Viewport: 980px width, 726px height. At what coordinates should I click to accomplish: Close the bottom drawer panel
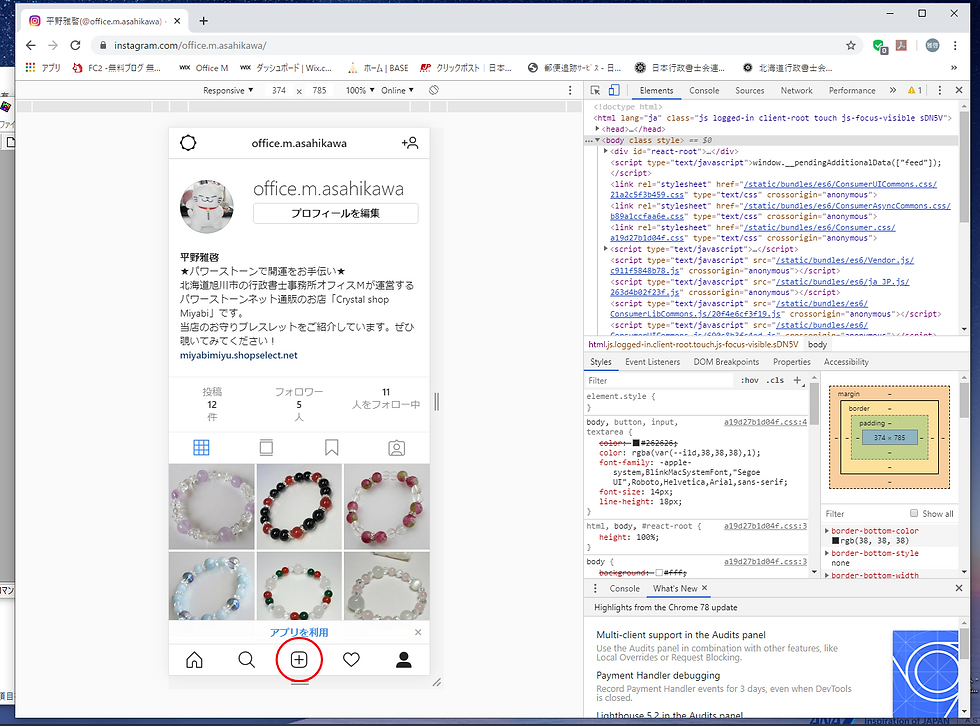pos(959,588)
